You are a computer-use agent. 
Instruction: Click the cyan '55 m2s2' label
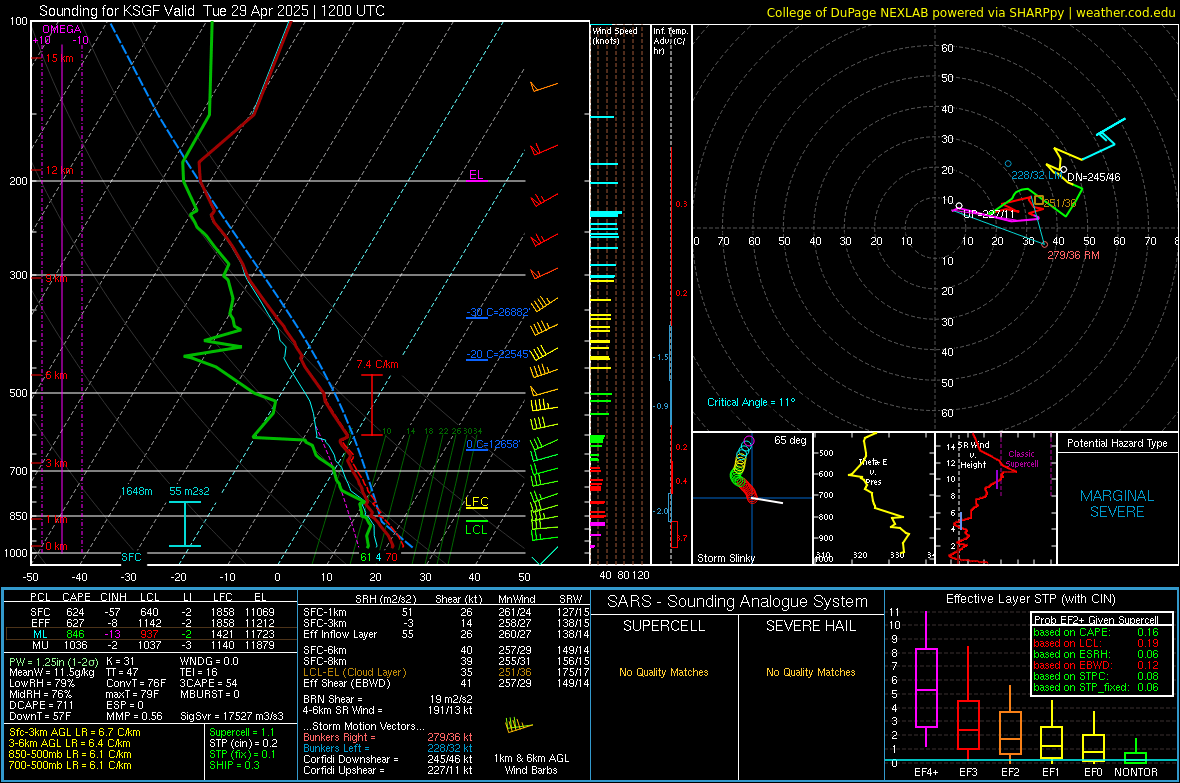189,491
